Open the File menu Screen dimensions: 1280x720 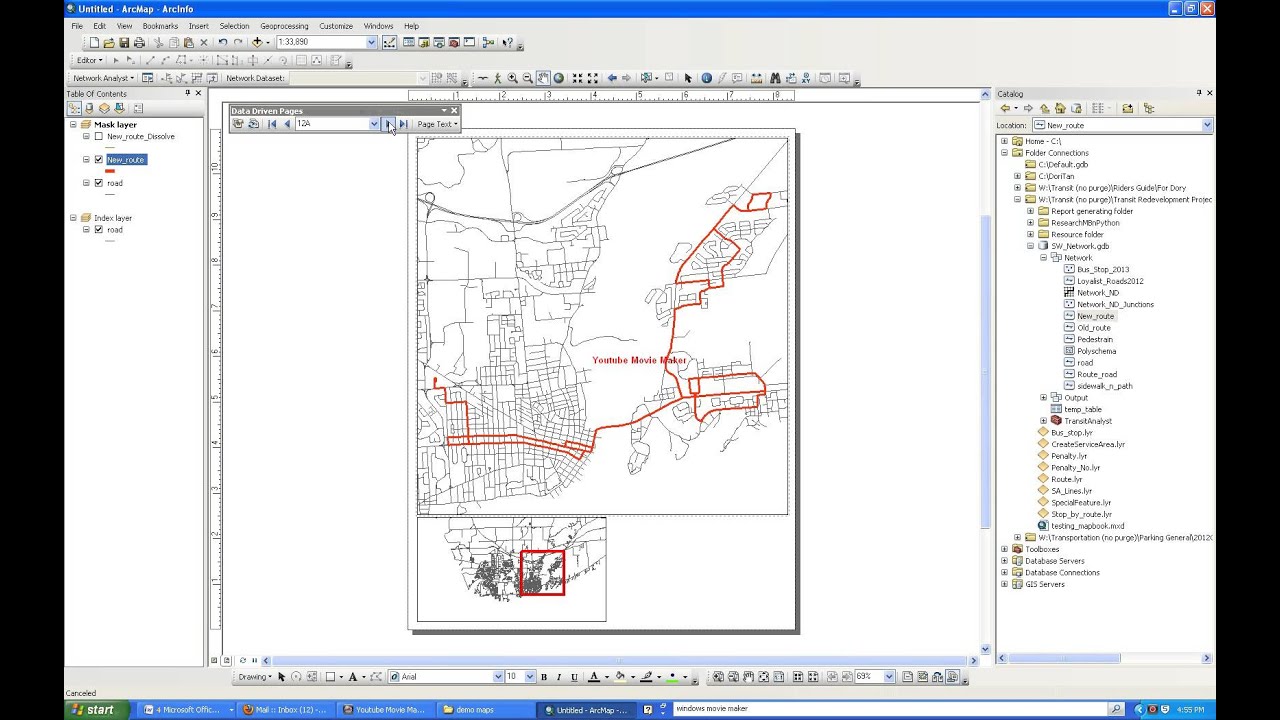77,26
